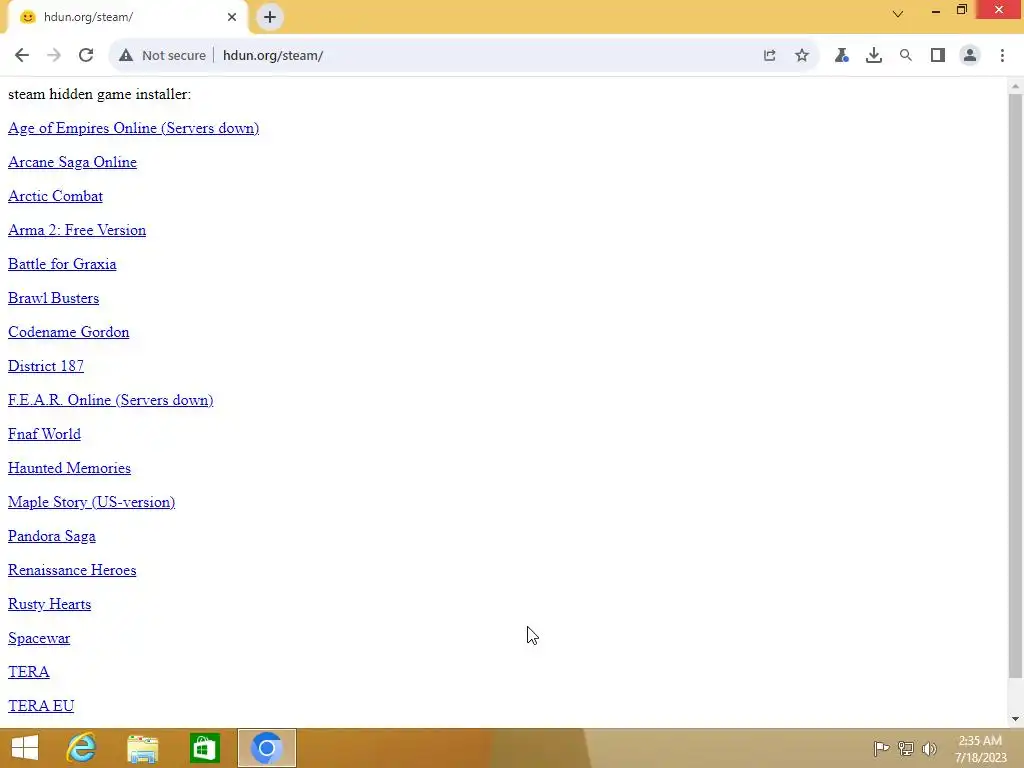Click the scrollbar down arrow
1024x768 pixels.
[1015, 719]
